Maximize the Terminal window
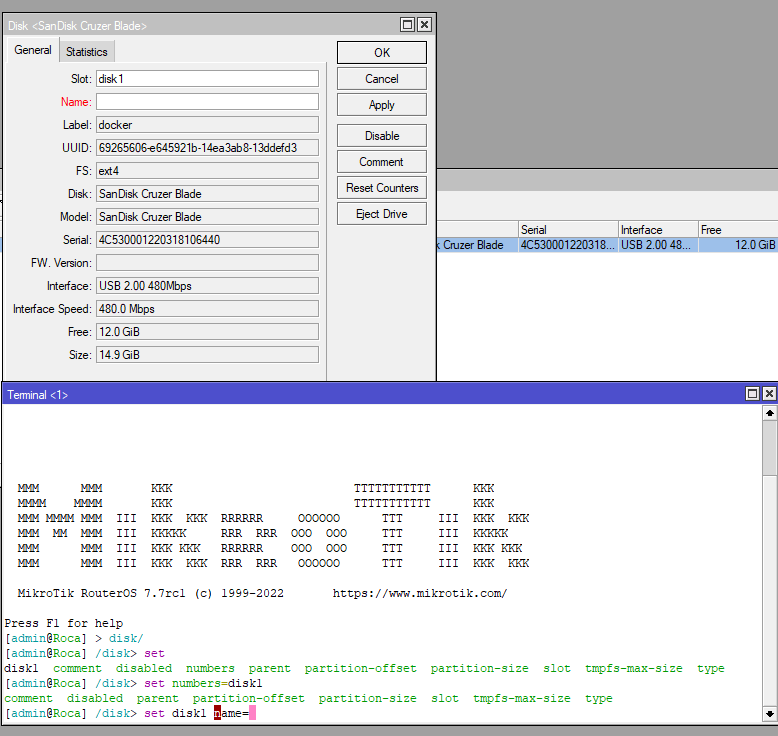This screenshot has height=736, width=778. click(x=753, y=394)
